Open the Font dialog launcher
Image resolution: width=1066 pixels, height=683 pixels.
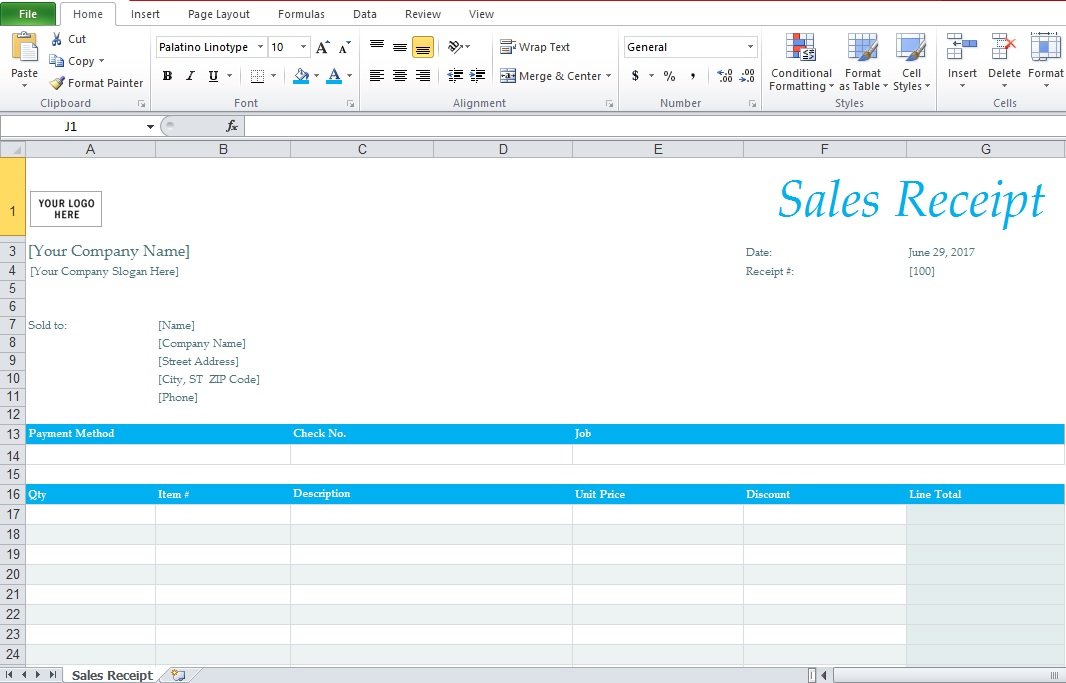pyautogui.click(x=351, y=103)
